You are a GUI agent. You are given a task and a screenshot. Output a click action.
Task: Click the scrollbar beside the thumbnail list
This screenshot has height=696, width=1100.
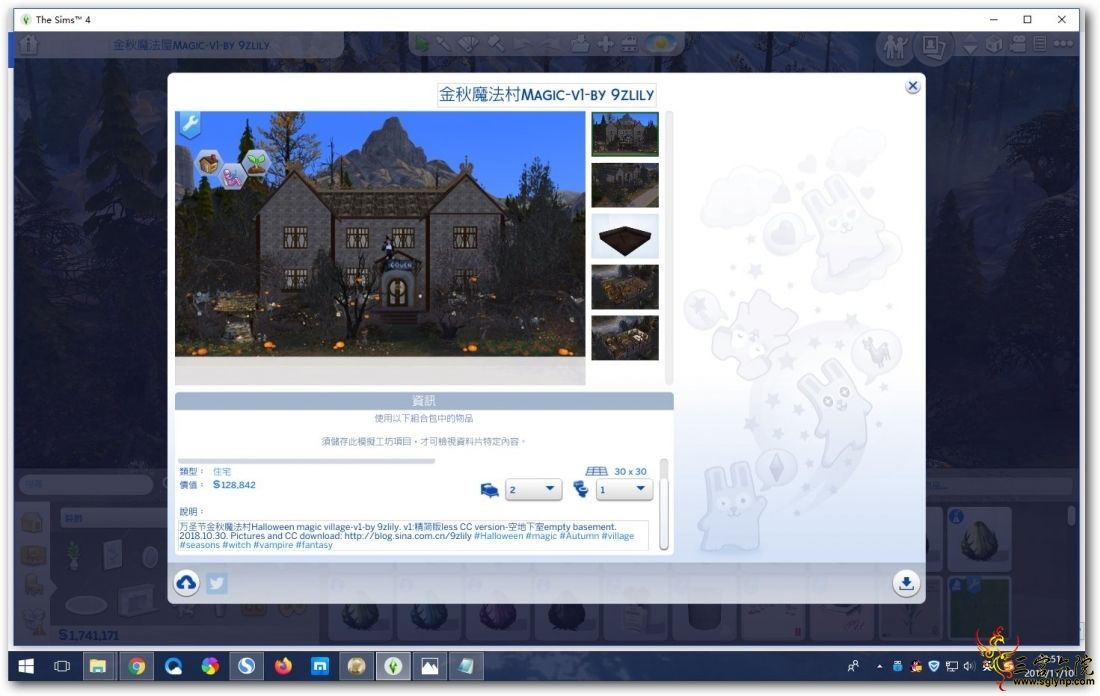pyautogui.click(x=669, y=247)
